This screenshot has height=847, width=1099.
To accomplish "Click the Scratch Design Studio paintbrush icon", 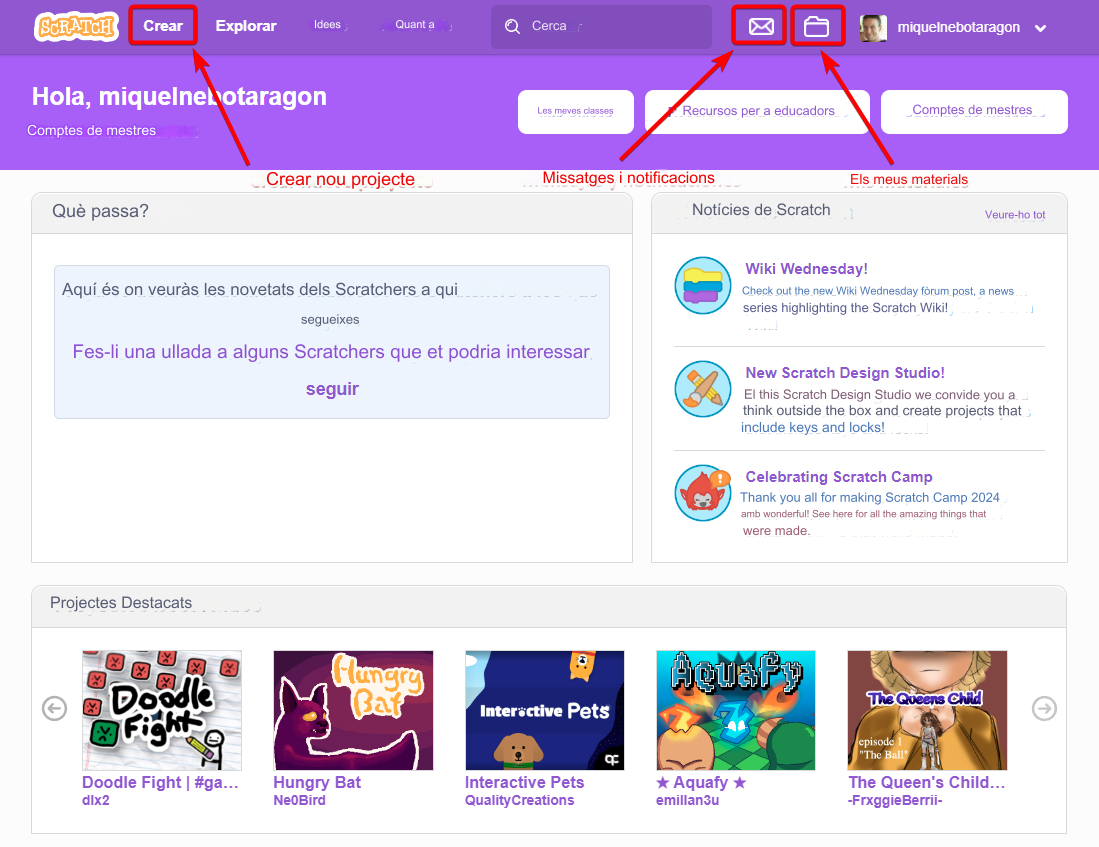I will (703, 389).
